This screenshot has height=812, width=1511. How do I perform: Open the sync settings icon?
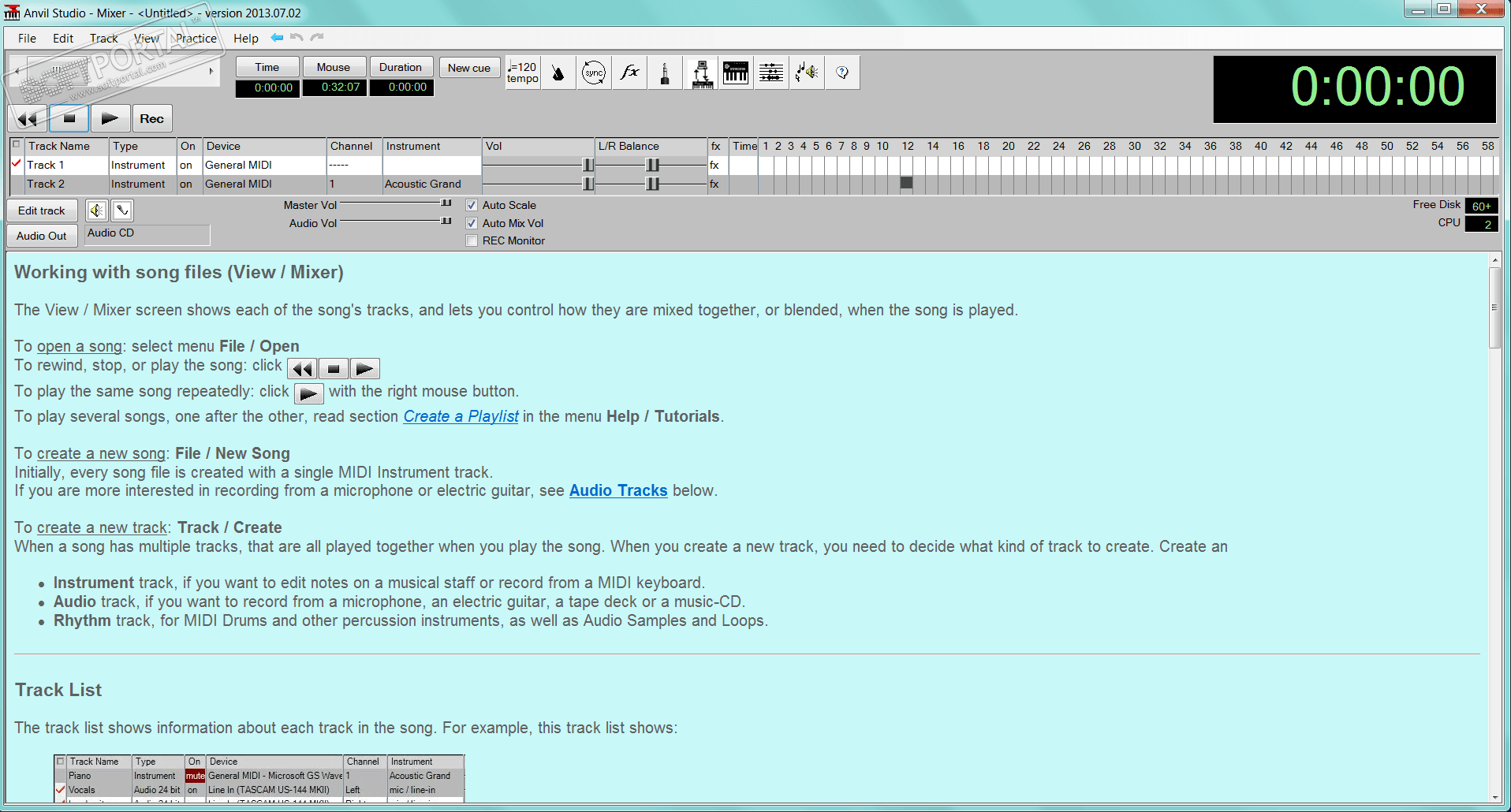(594, 73)
